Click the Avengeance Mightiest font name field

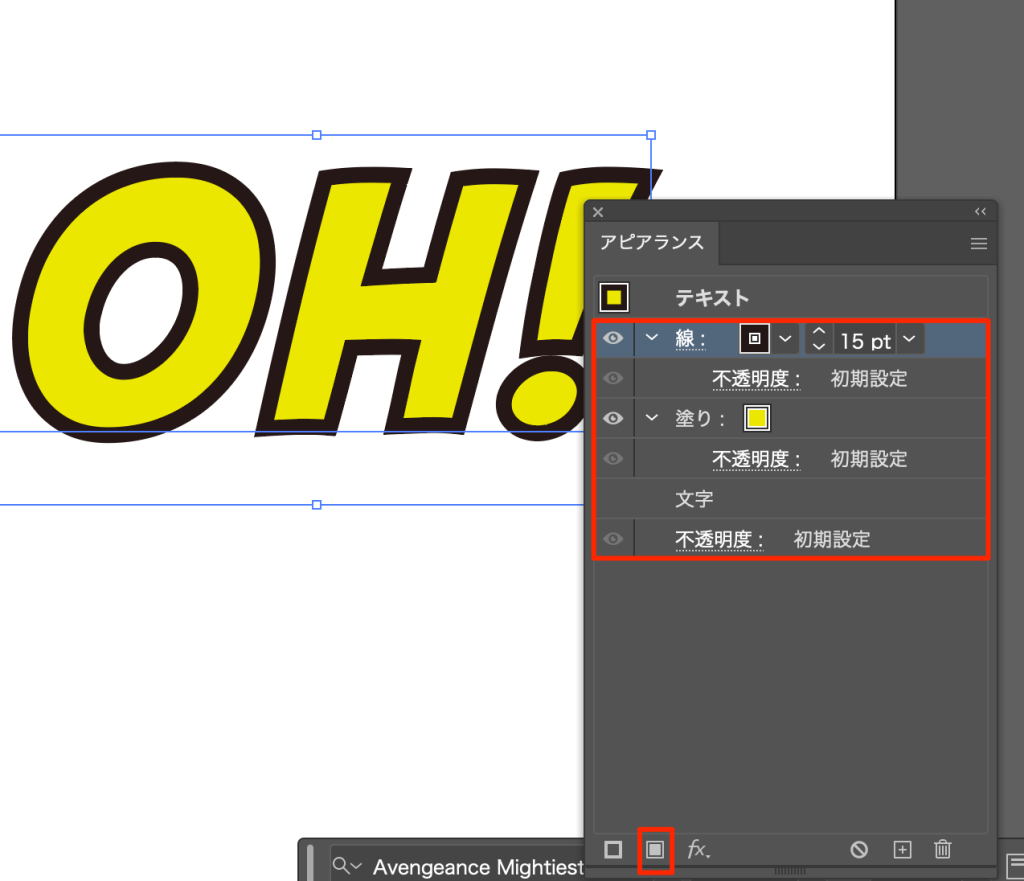pyautogui.click(x=478, y=866)
